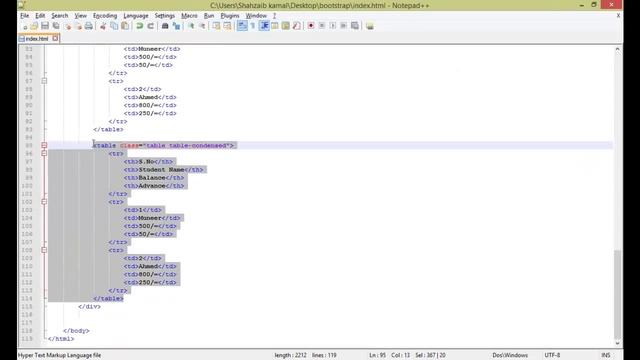
Task: Save the current recorded macro
Action: [355, 26]
